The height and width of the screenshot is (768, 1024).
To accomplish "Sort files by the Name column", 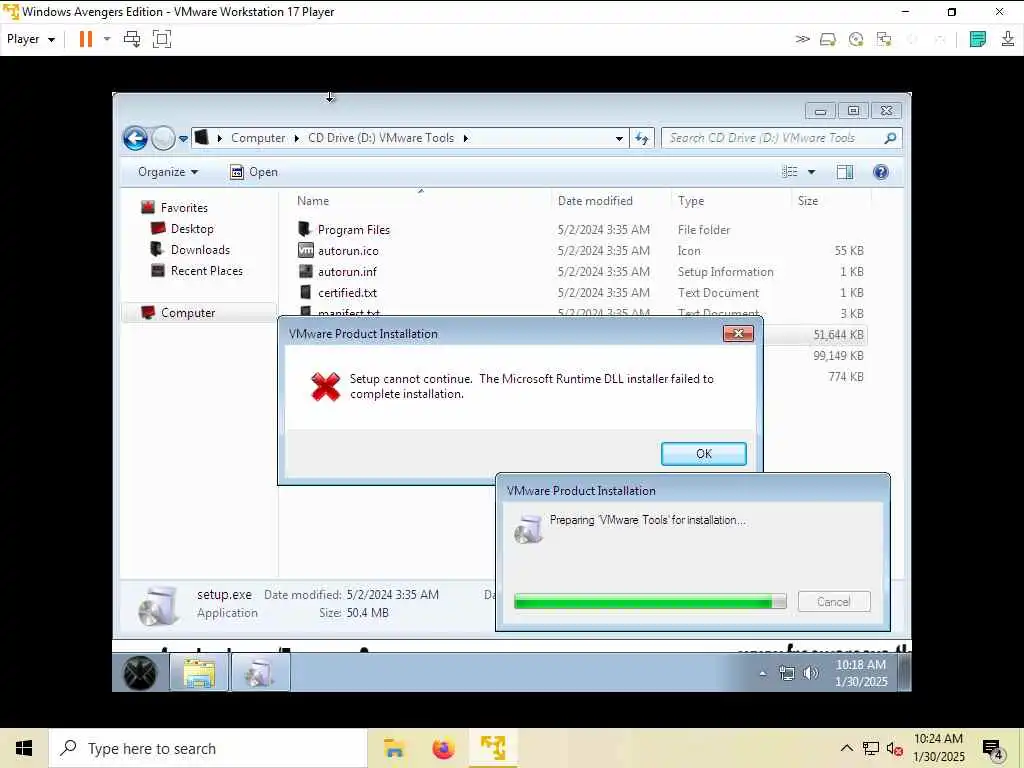I will point(313,200).
